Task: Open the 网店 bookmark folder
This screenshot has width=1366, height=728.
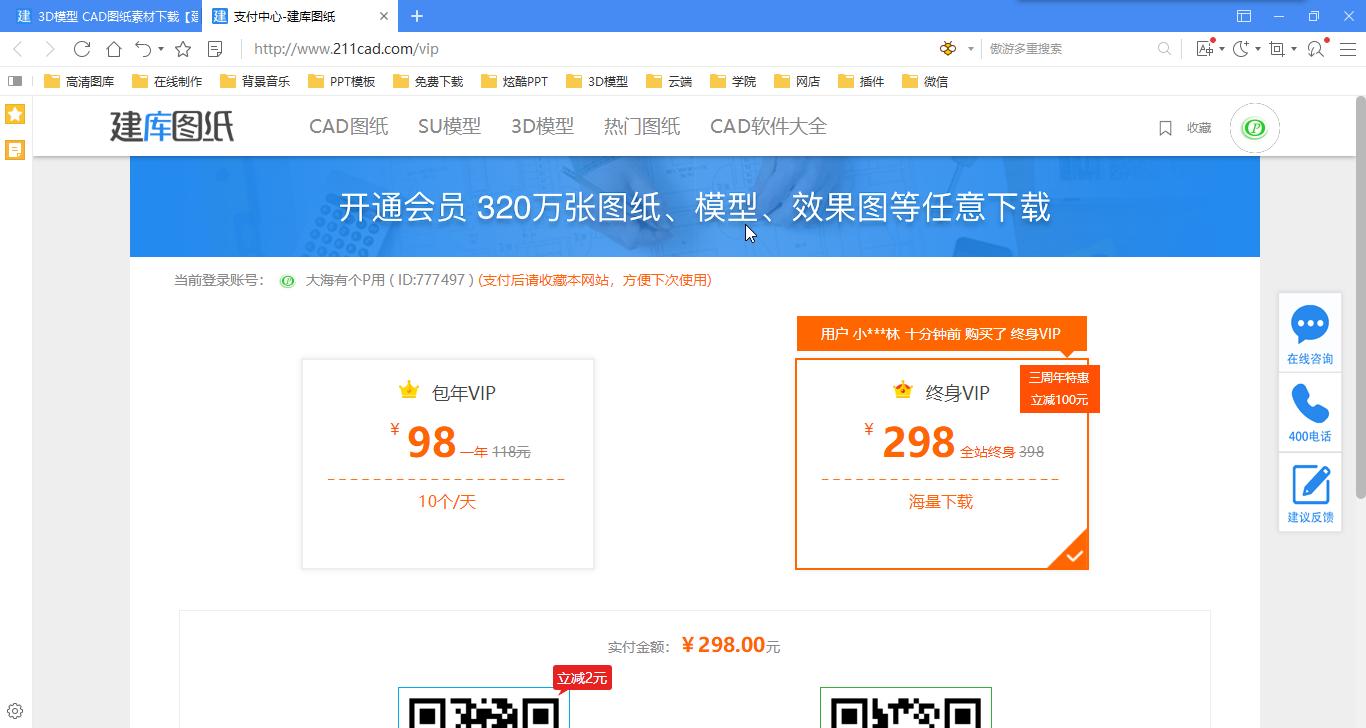Action: (x=798, y=81)
